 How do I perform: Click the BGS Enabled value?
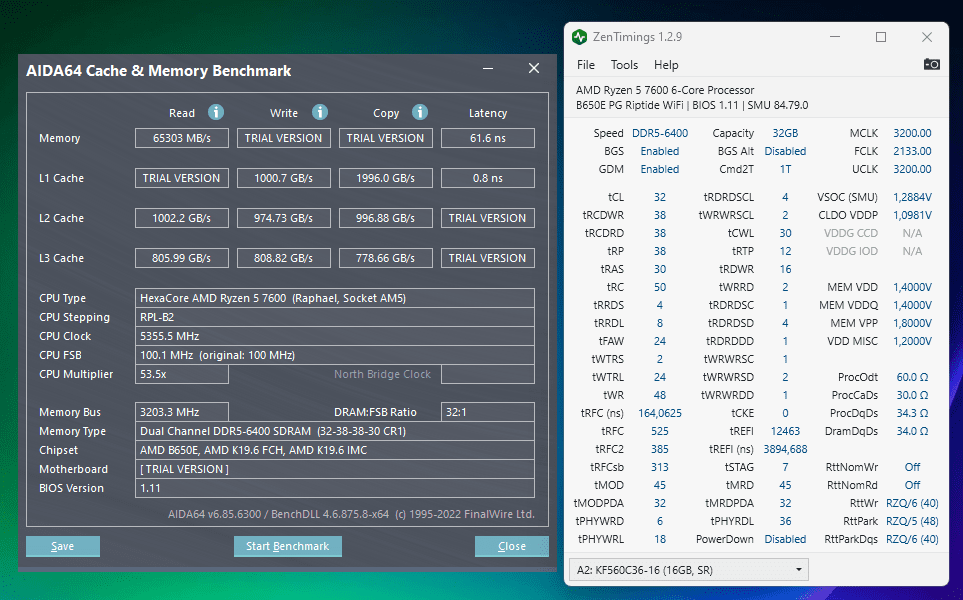tap(660, 151)
